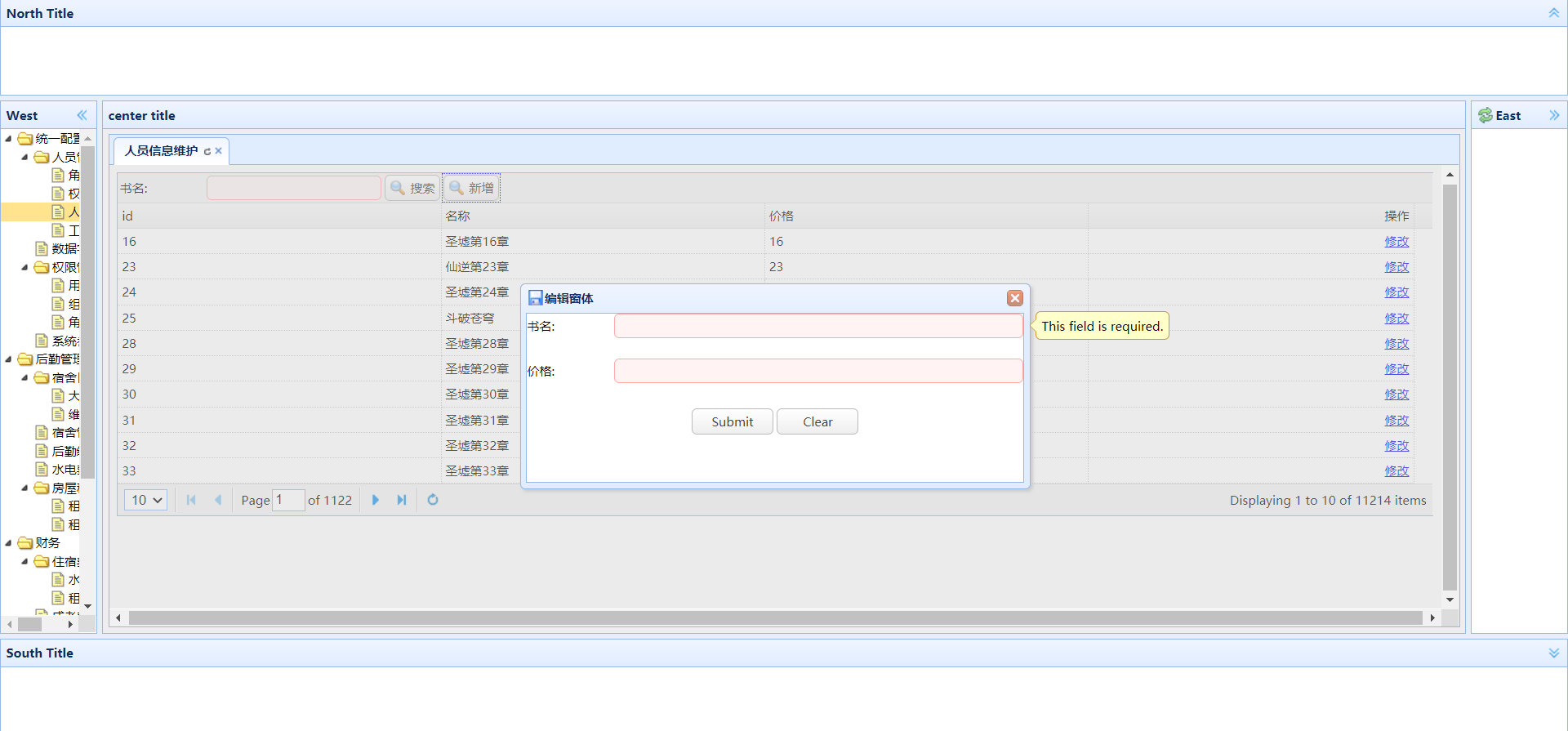
Task: Click 名称 column header
Action: (x=603, y=216)
